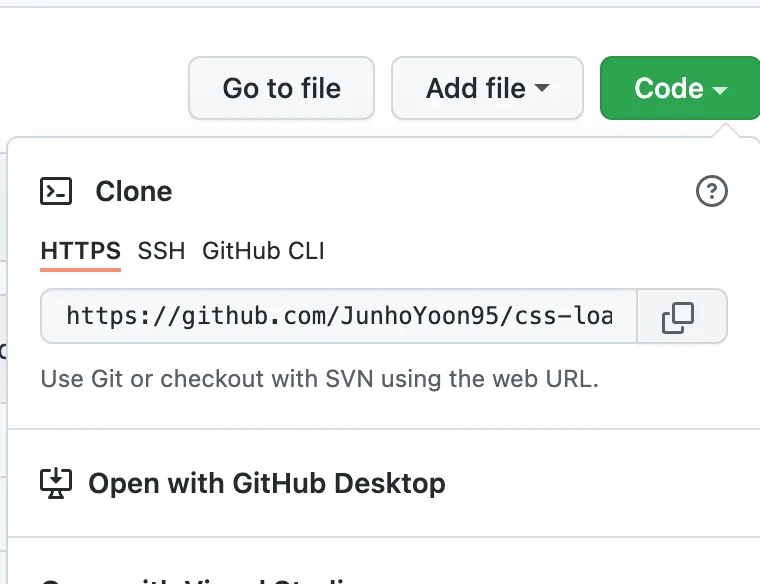Click the 'Use Git or checkout with SVN' hint
The image size is (760, 584).
coord(319,379)
